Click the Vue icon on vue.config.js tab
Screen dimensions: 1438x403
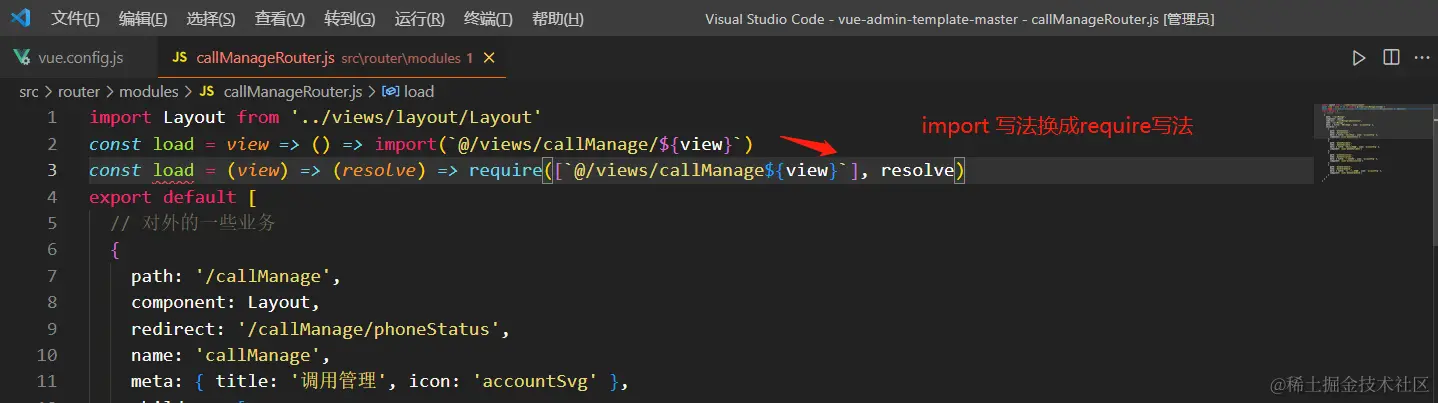[x=21, y=58]
